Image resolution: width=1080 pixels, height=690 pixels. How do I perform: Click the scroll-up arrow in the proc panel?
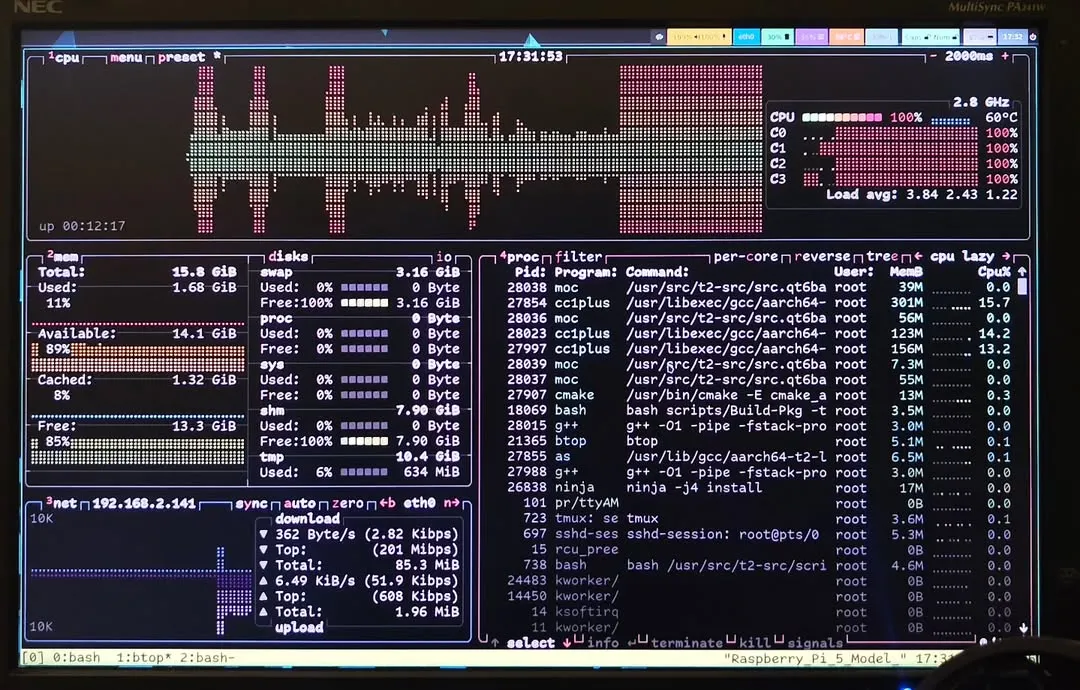tap(1020, 270)
